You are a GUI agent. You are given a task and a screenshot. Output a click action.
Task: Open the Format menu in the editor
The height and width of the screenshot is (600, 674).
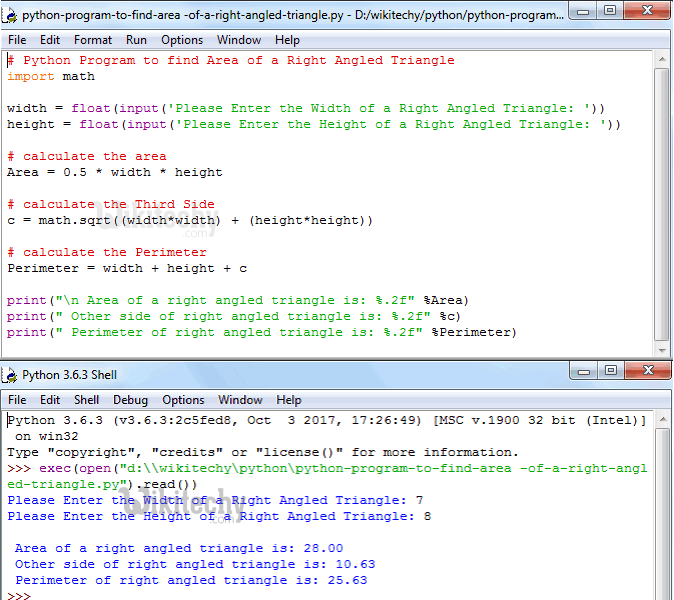[93, 40]
